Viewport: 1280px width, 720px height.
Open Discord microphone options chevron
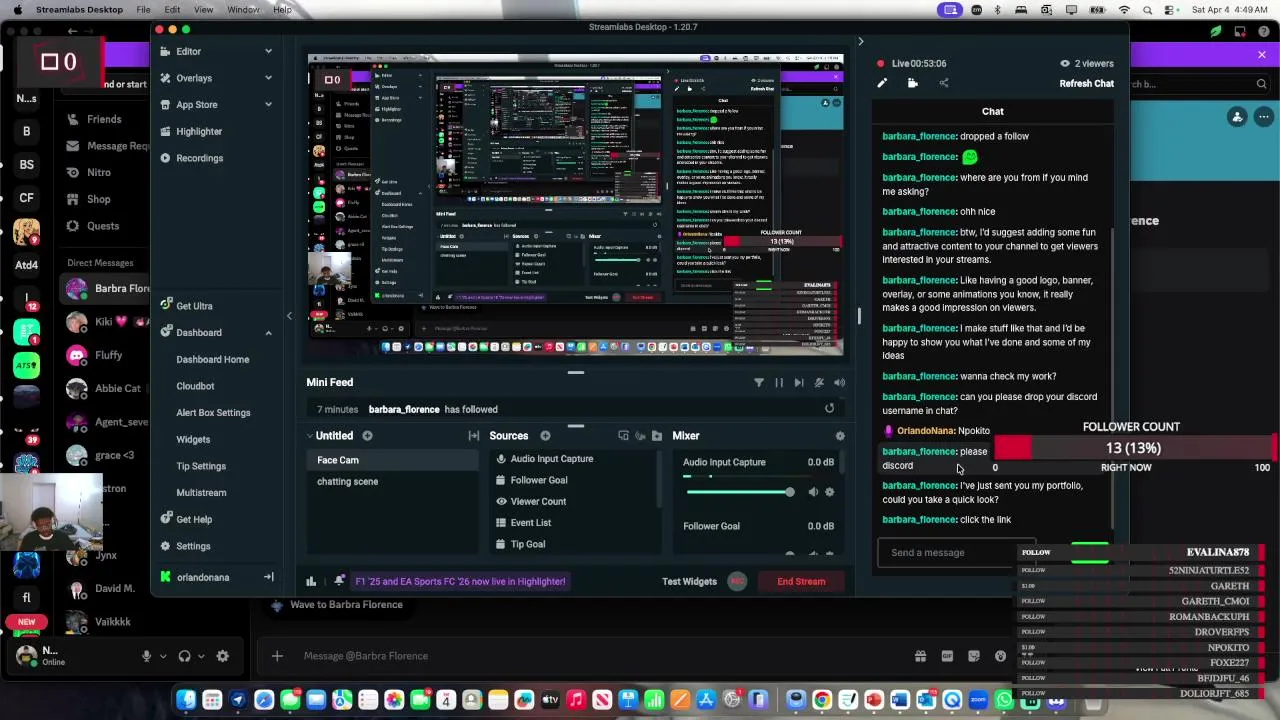pyautogui.click(x=162, y=656)
